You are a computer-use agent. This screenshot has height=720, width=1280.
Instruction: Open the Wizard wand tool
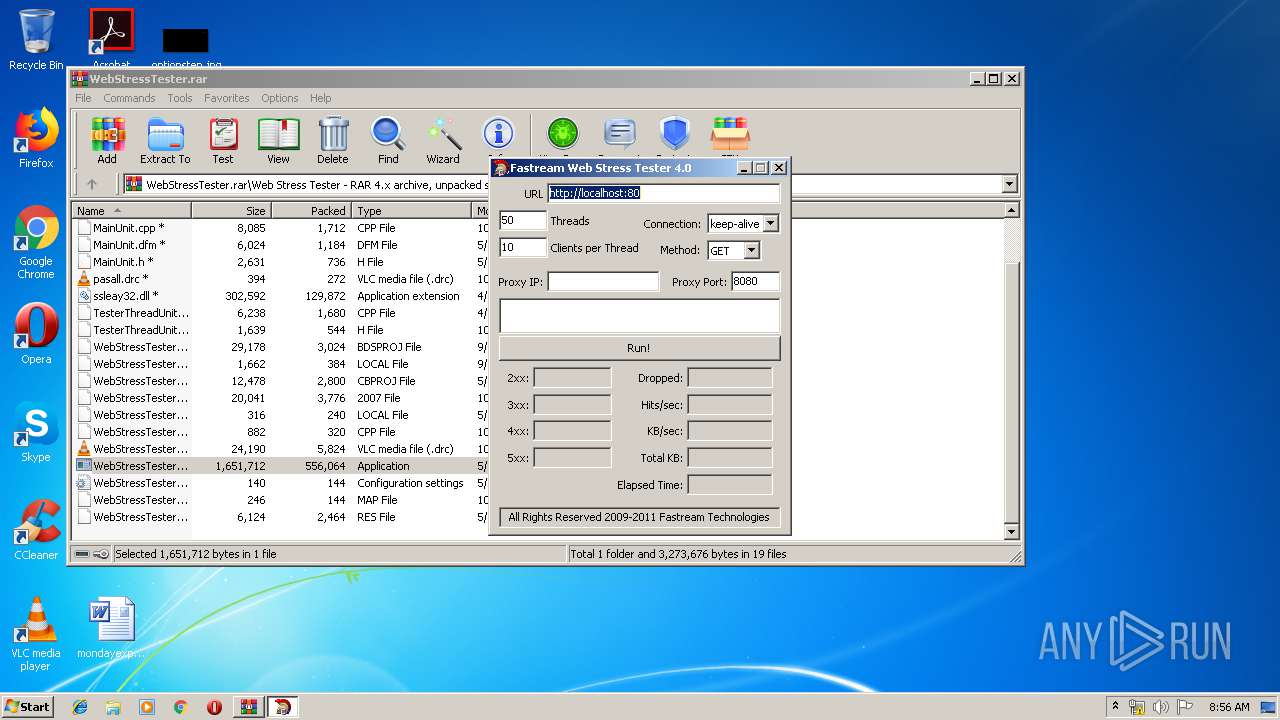tap(443, 140)
